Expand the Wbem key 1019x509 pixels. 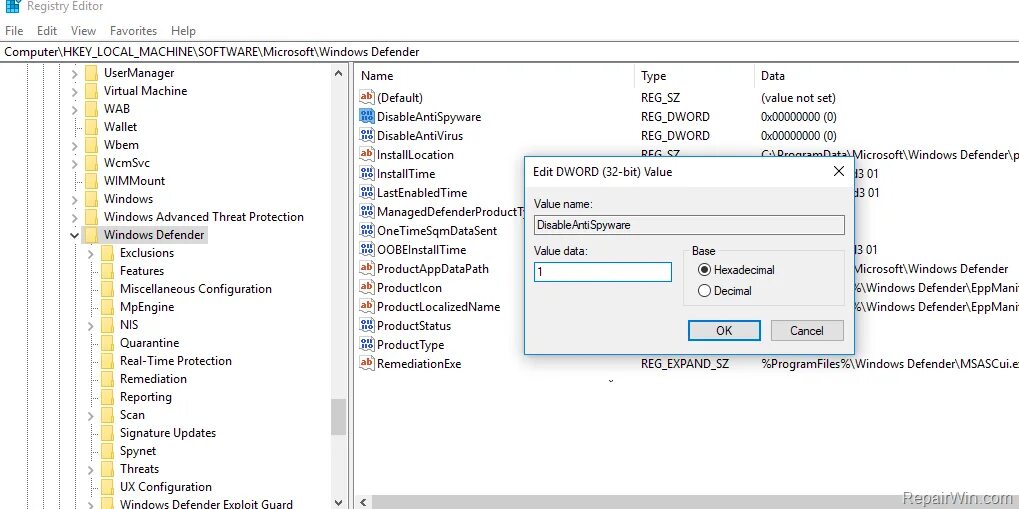click(x=75, y=145)
